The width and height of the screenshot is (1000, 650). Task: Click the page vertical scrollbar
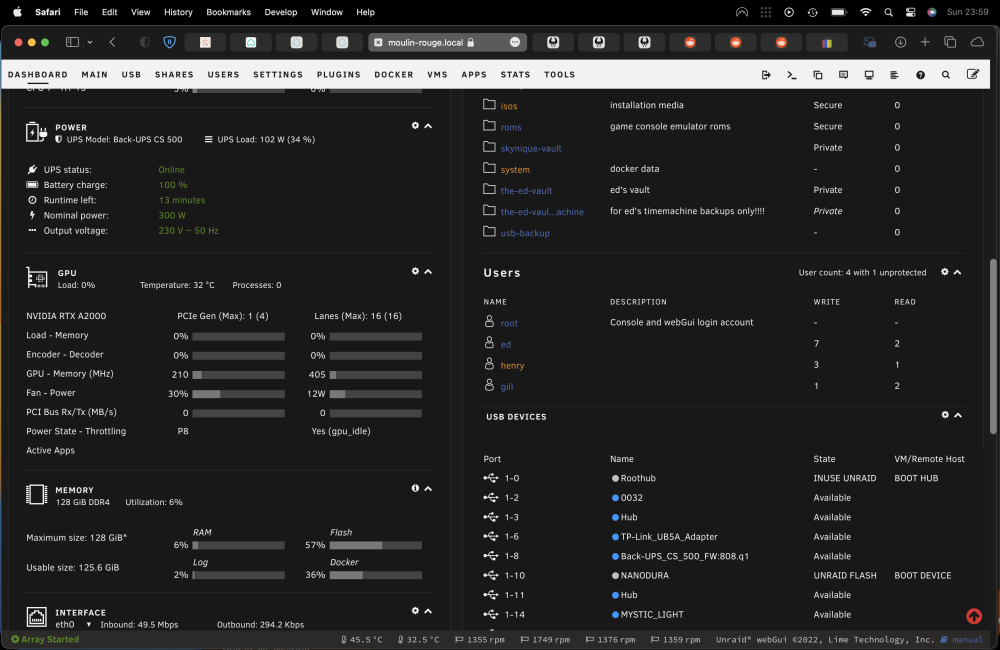click(x=993, y=347)
